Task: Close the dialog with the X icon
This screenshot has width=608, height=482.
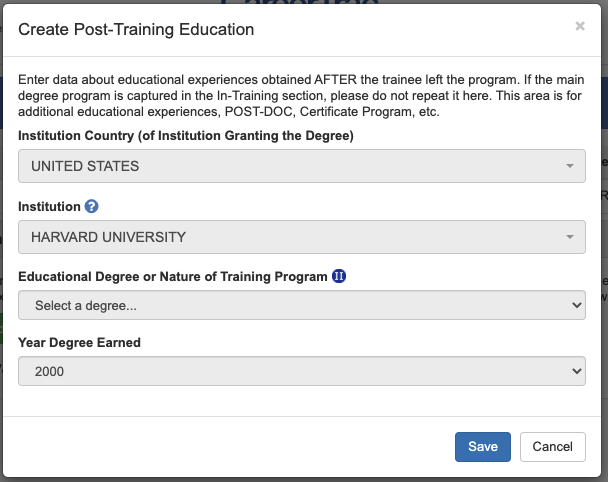Action: [x=580, y=27]
